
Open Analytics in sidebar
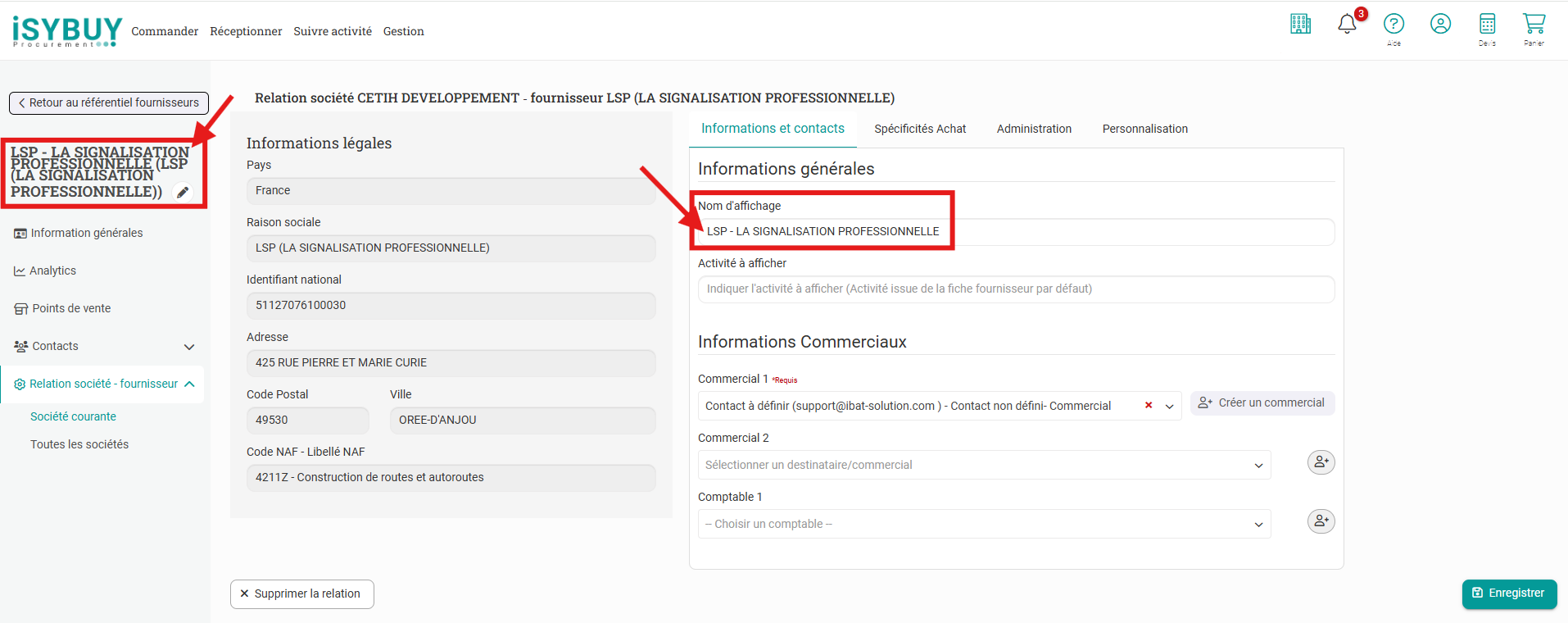pos(45,271)
